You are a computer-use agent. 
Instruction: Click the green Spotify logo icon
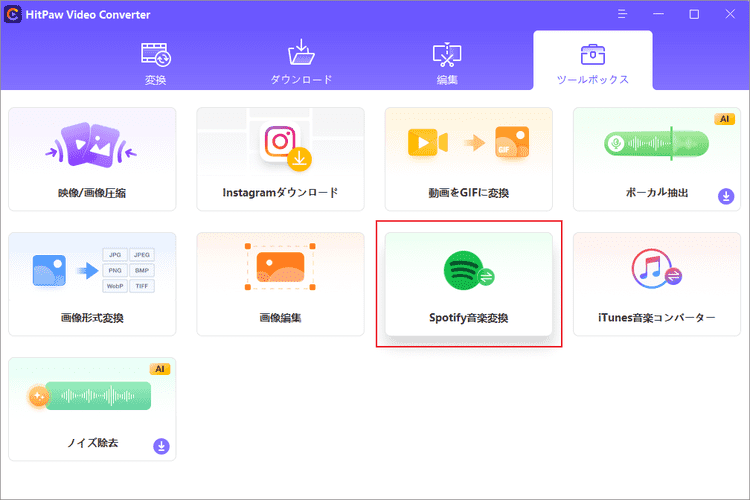point(468,270)
